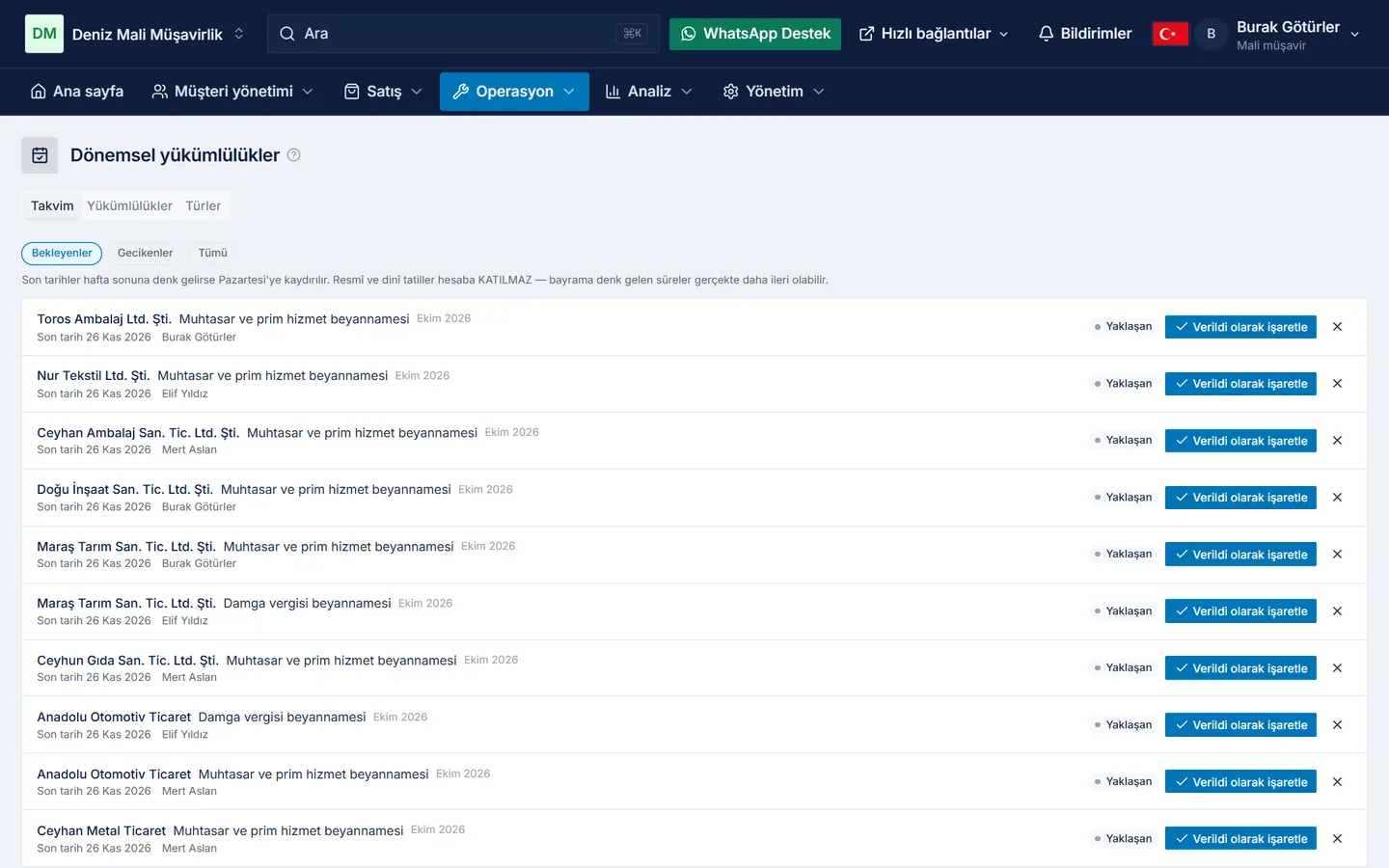Select the Gecikenler filter
Screen dimensions: 1389x868
click(x=145, y=253)
